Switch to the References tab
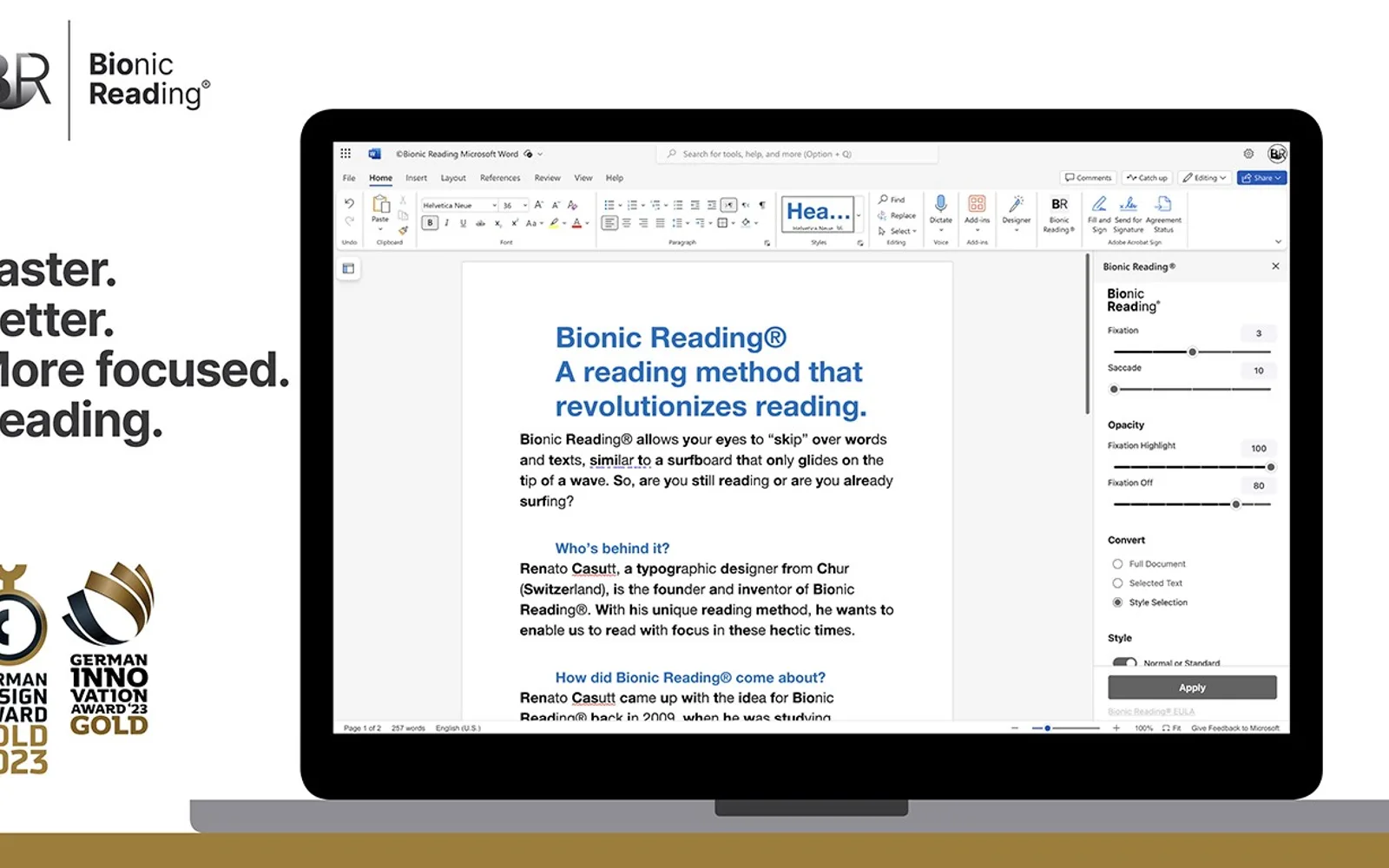1389x868 pixels. click(x=500, y=178)
